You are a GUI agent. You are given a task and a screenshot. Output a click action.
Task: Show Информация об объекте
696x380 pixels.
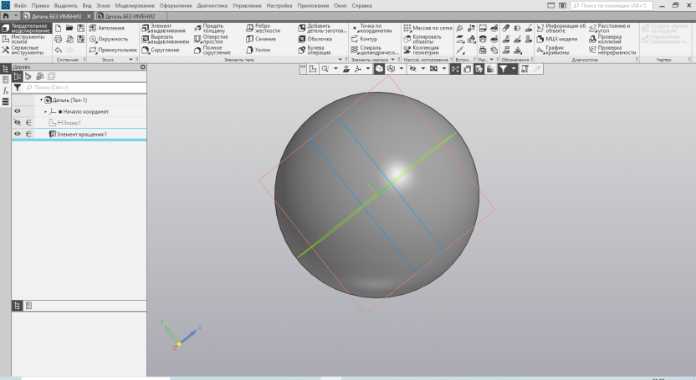tap(561, 28)
